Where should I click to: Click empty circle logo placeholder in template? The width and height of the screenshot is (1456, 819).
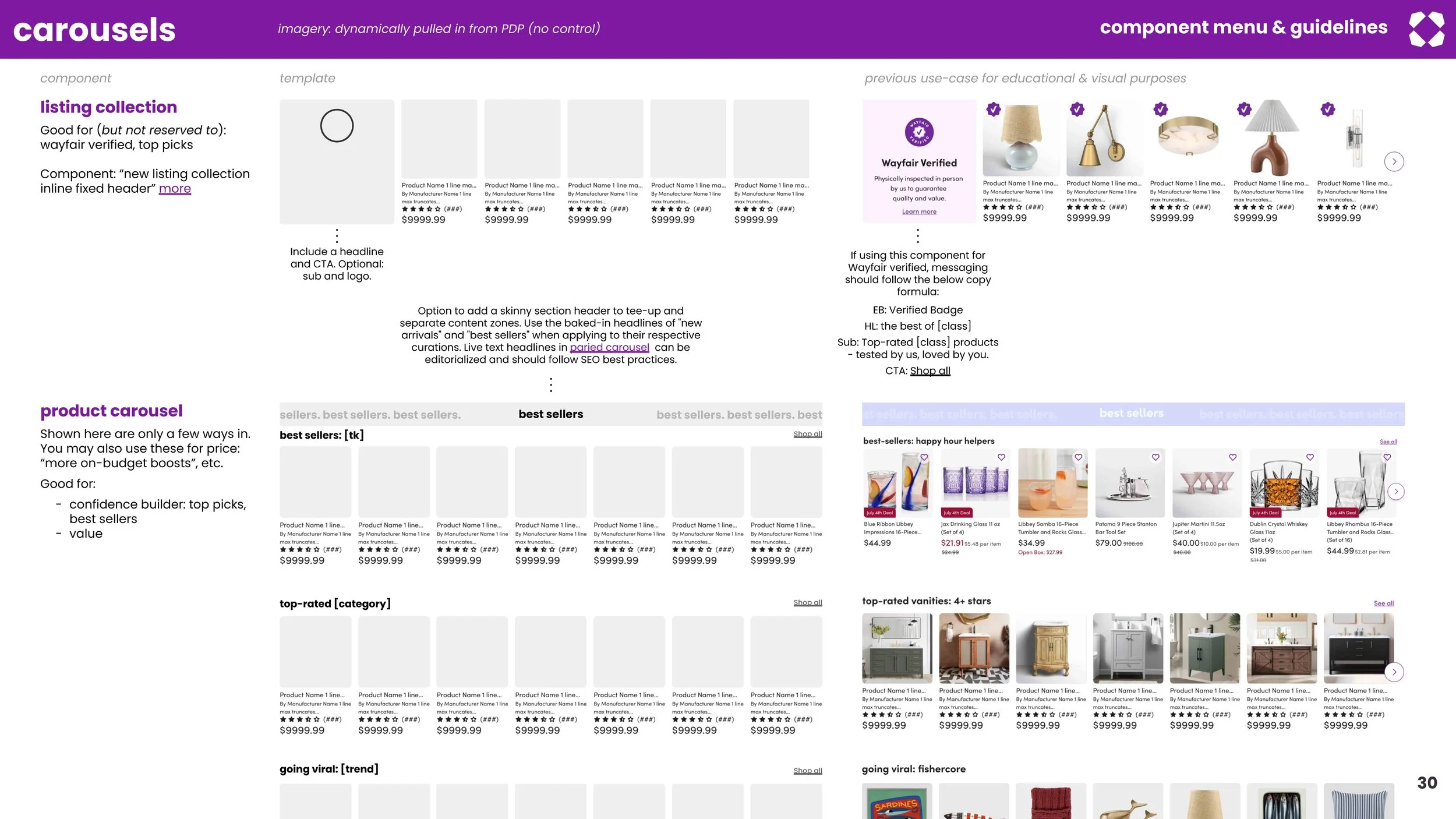coord(337,126)
